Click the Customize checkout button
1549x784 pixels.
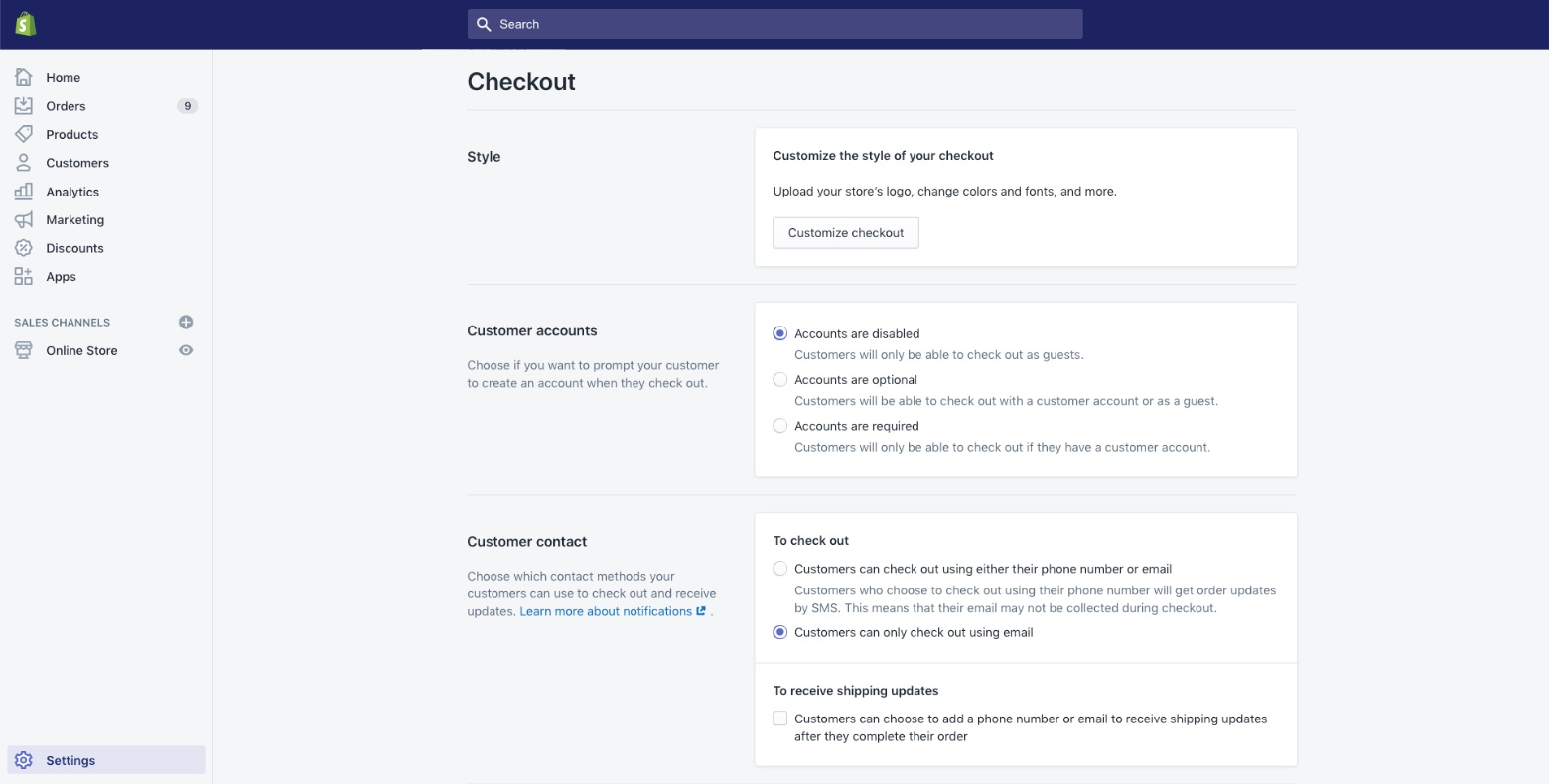point(846,233)
